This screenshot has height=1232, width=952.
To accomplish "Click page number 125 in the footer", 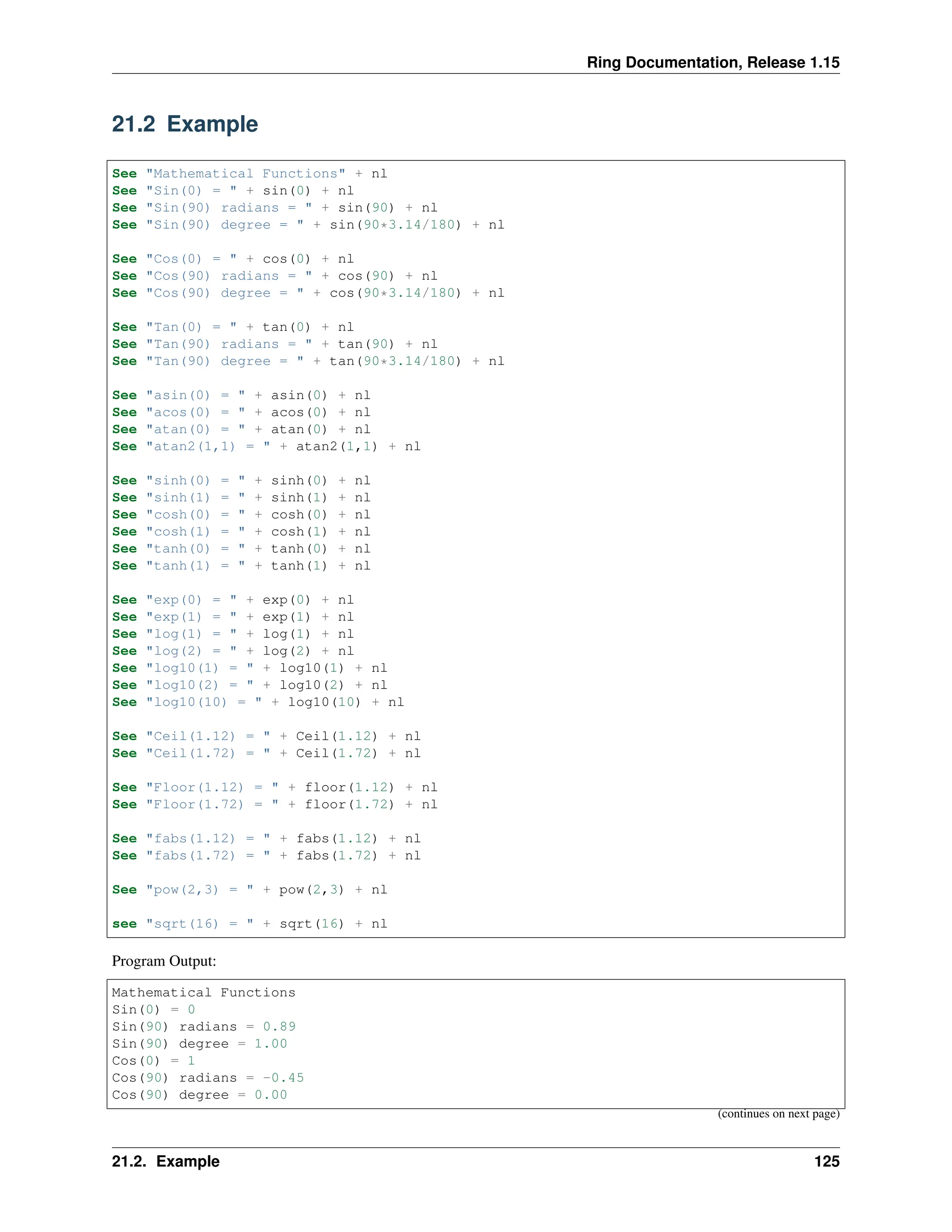I will coord(826,1161).
